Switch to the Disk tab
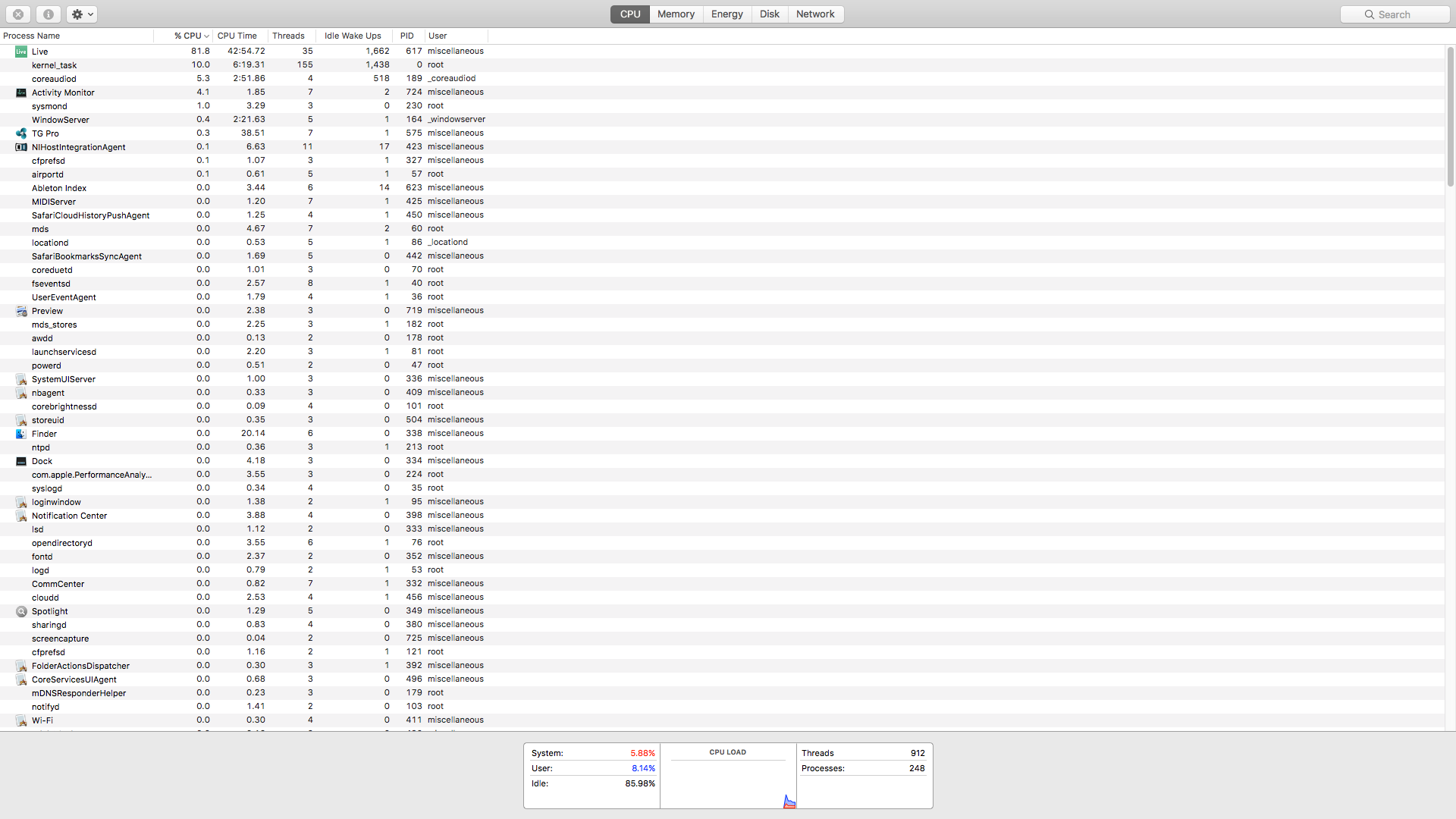This screenshot has height=819, width=1456. [x=770, y=14]
